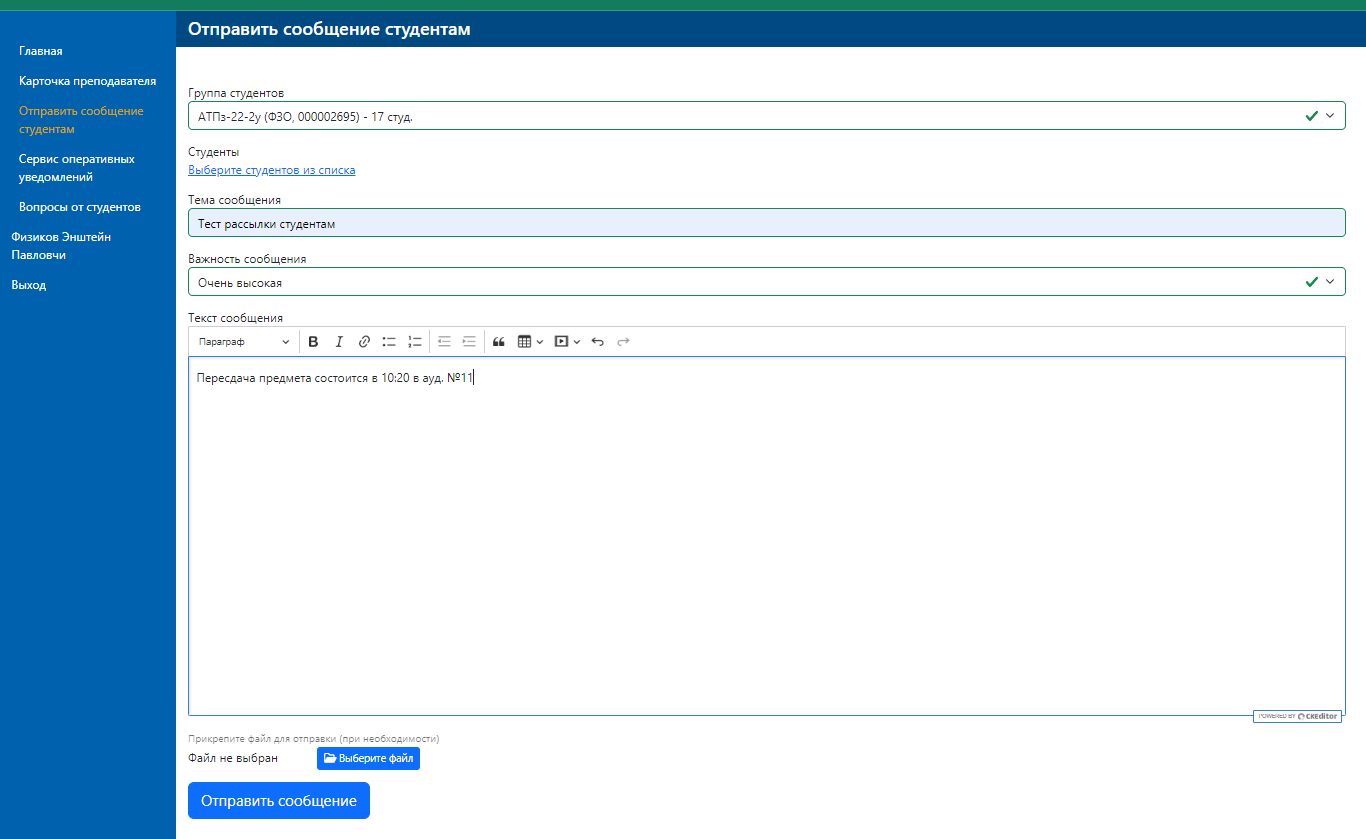Open Сервис оперативных уведомлений page
The width and height of the screenshot is (1366, 839).
point(76,168)
